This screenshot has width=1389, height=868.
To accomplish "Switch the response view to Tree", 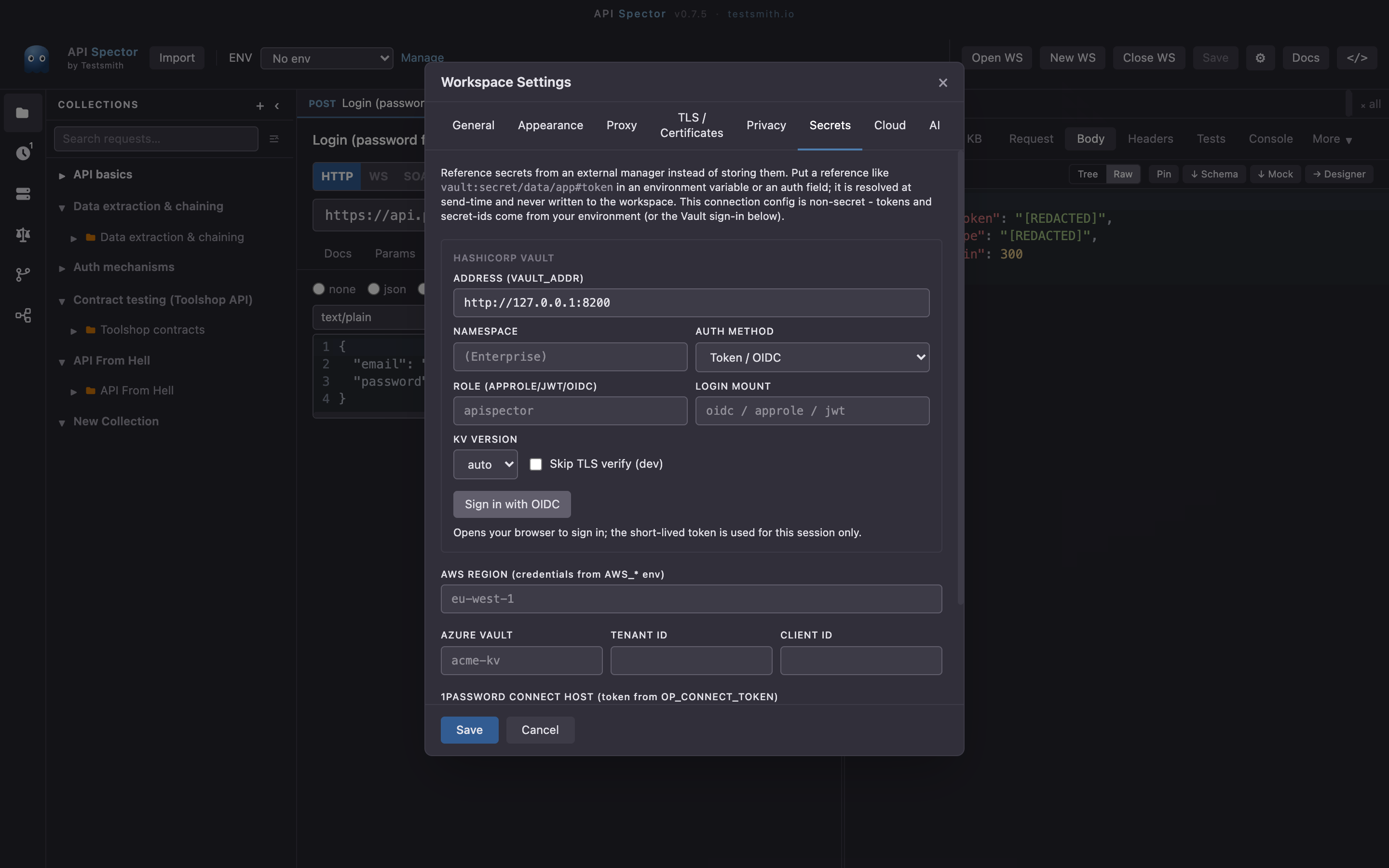I will (1087, 174).
